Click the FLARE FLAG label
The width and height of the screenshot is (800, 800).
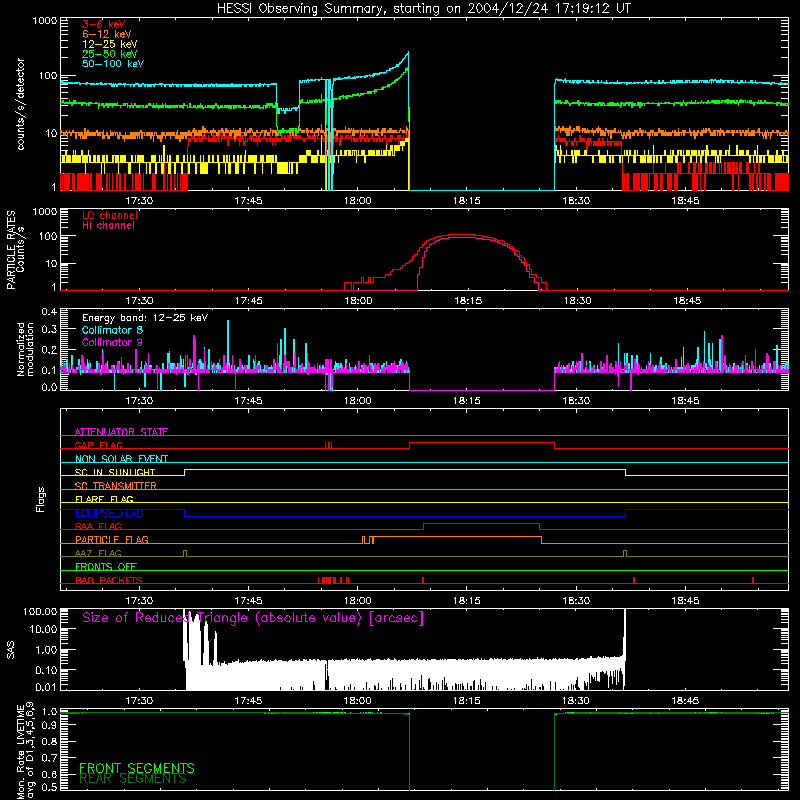(x=104, y=499)
